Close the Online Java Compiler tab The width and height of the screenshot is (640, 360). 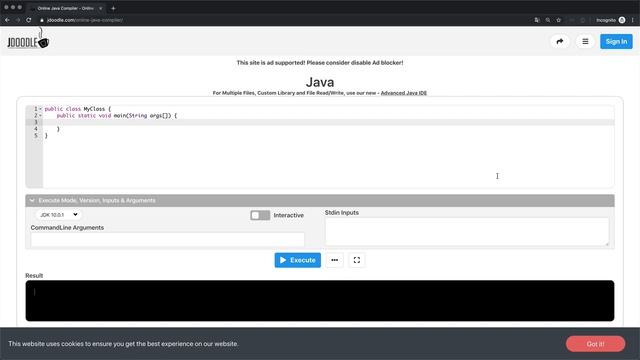pyautogui.click(x=100, y=8)
